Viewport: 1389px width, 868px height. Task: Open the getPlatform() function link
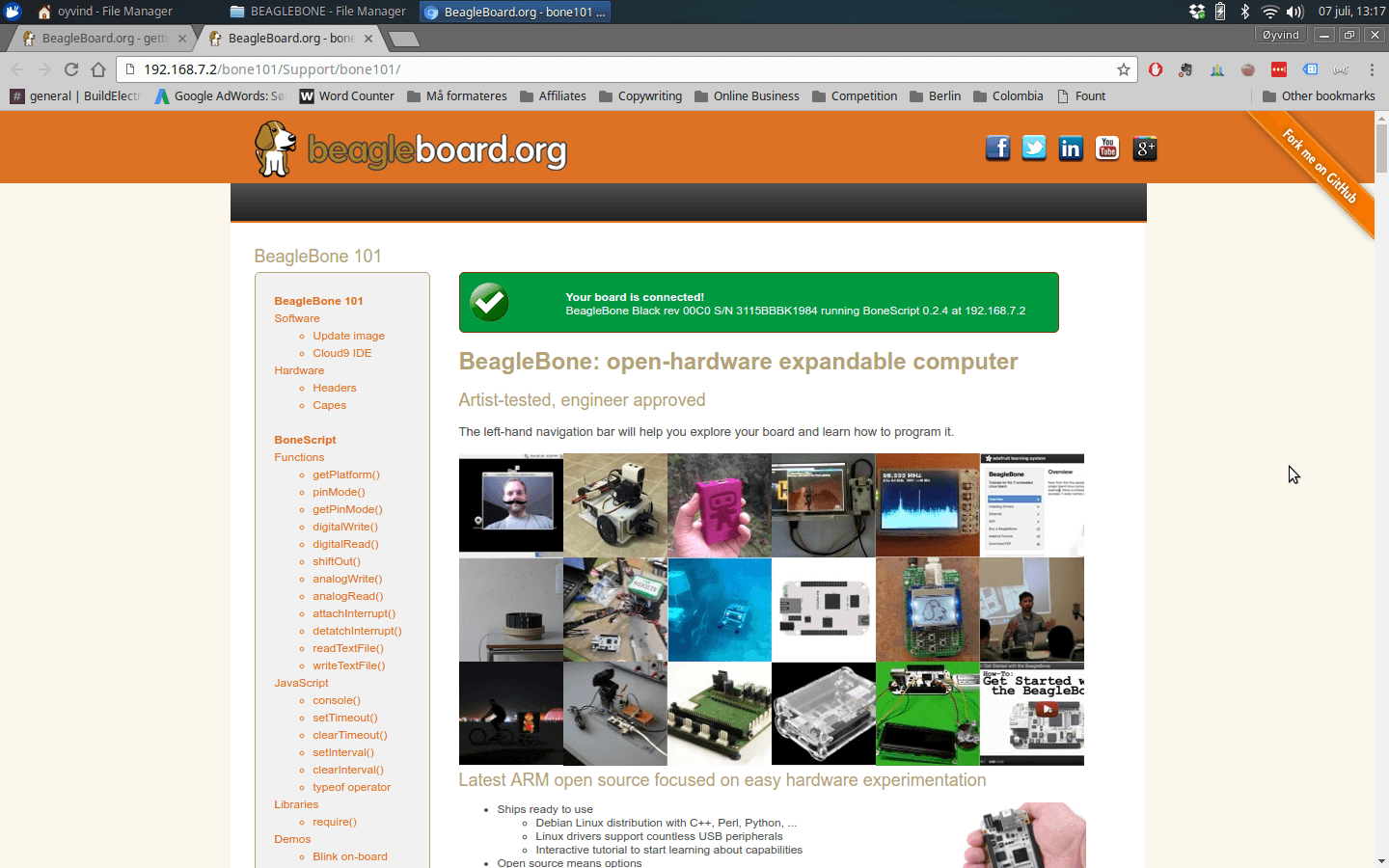[x=346, y=475]
